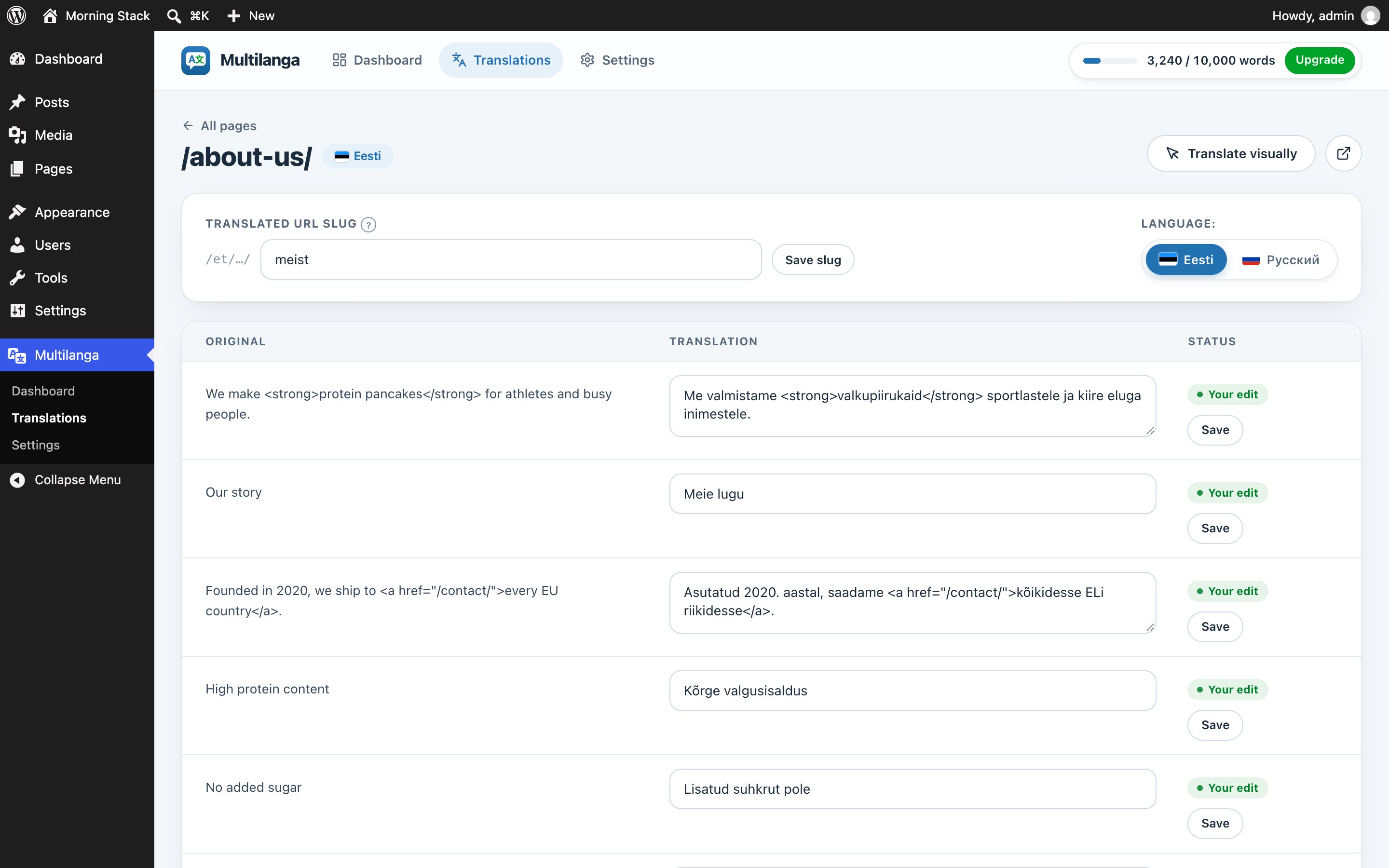Viewport: 1389px width, 868px height.
Task: Go back via All pages link
Action: pos(220,126)
